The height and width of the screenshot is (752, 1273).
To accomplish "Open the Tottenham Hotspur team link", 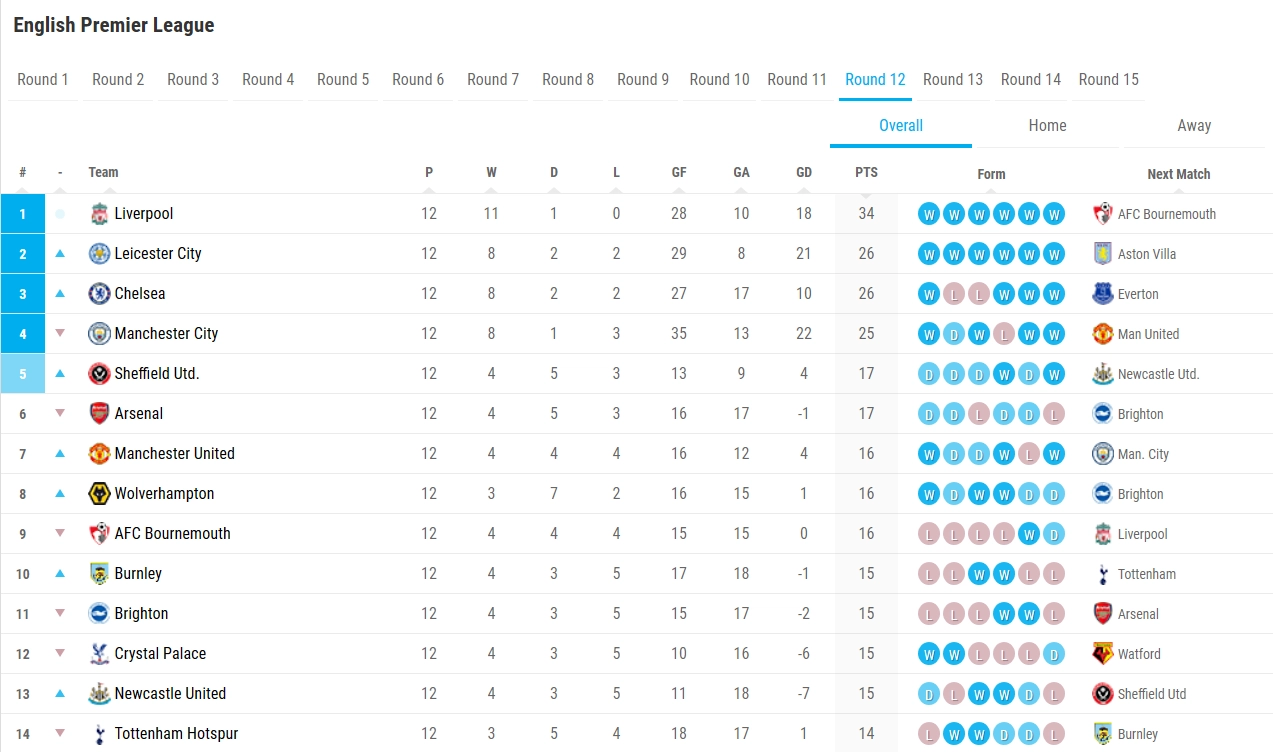I will 177,734.
